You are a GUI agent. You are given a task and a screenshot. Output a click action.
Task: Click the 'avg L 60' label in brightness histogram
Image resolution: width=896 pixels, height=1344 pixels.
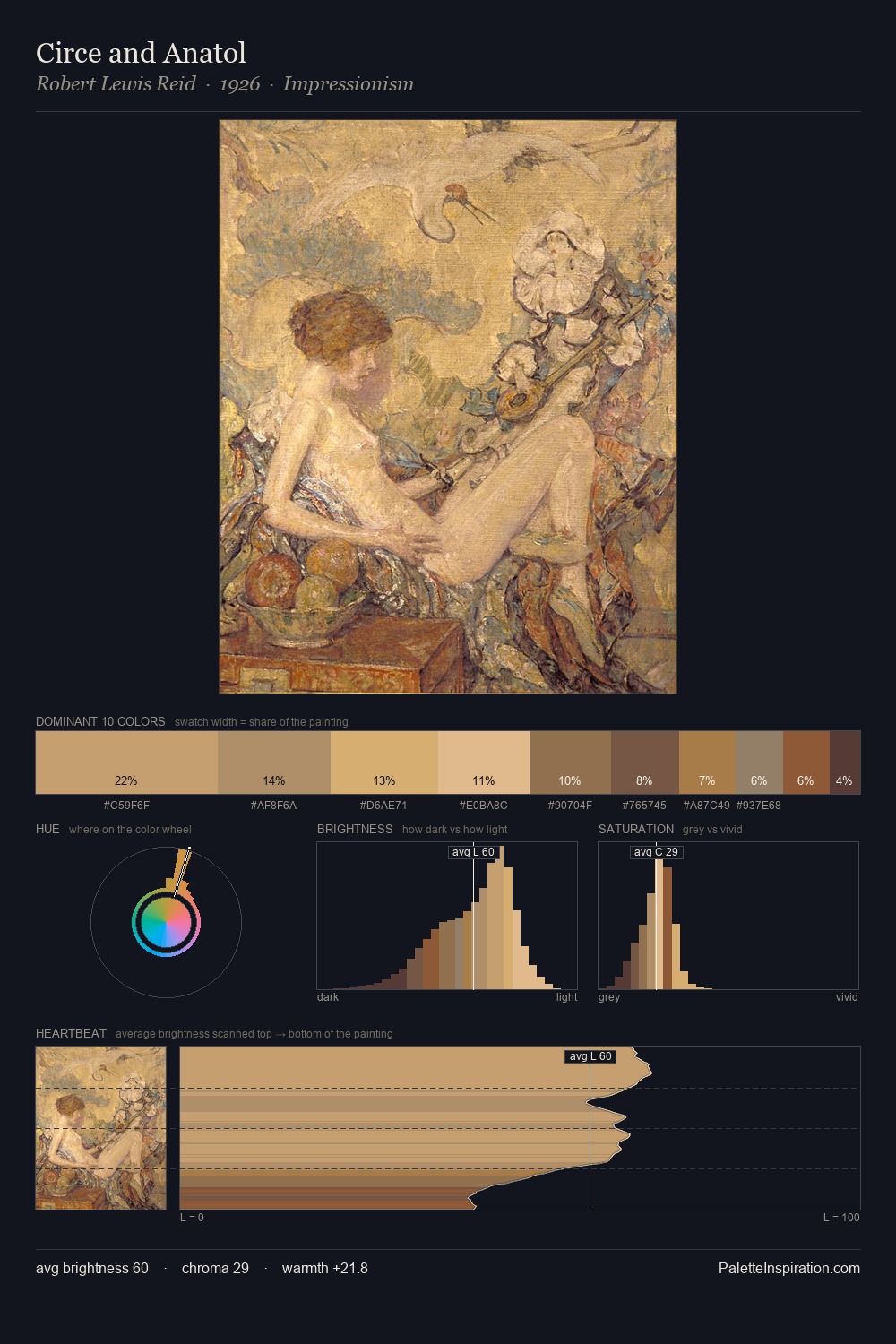(473, 852)
